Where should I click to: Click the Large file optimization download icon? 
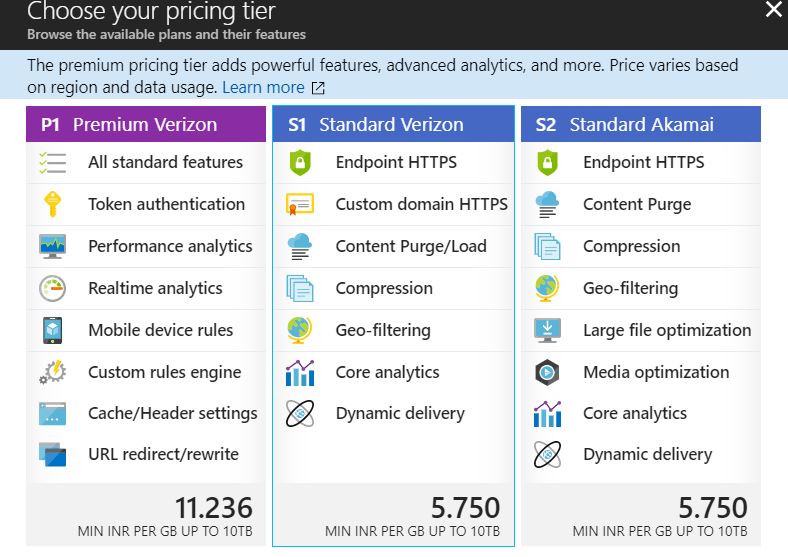547,330
